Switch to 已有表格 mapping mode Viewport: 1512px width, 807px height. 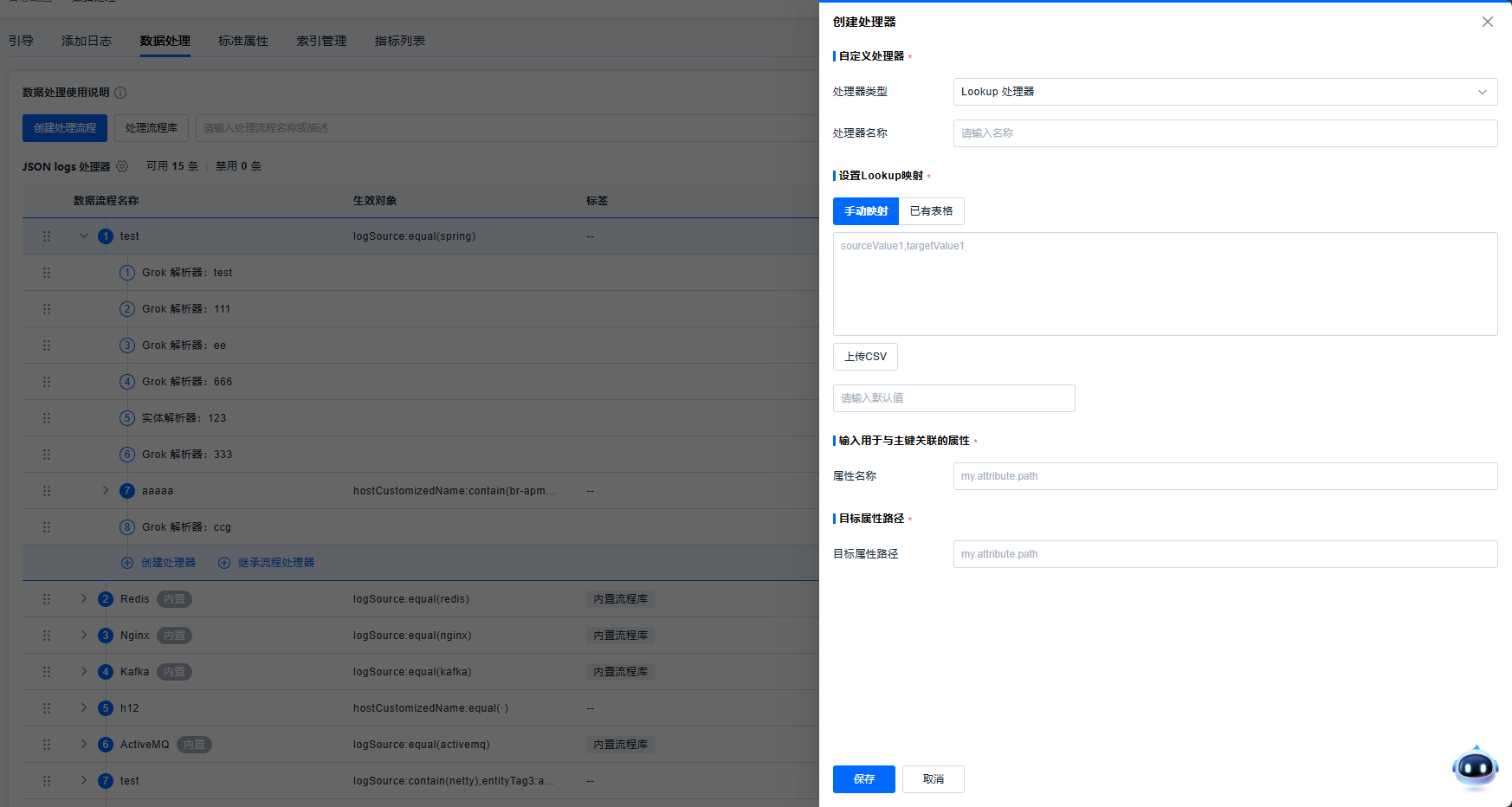point(931,211)
